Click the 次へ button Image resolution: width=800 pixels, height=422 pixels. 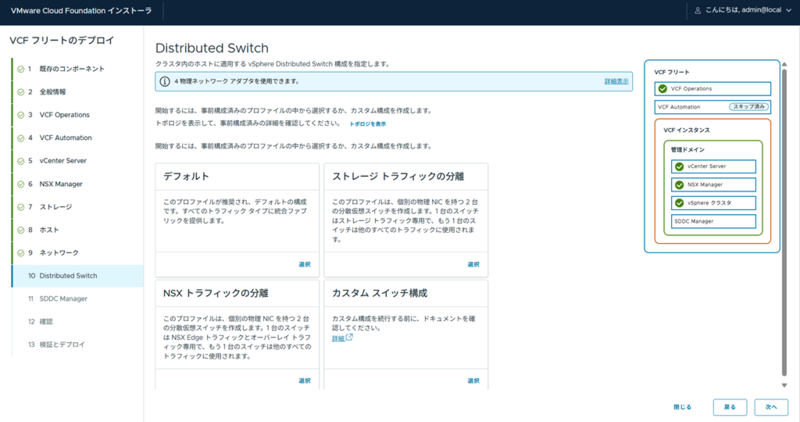pos(771,407)
